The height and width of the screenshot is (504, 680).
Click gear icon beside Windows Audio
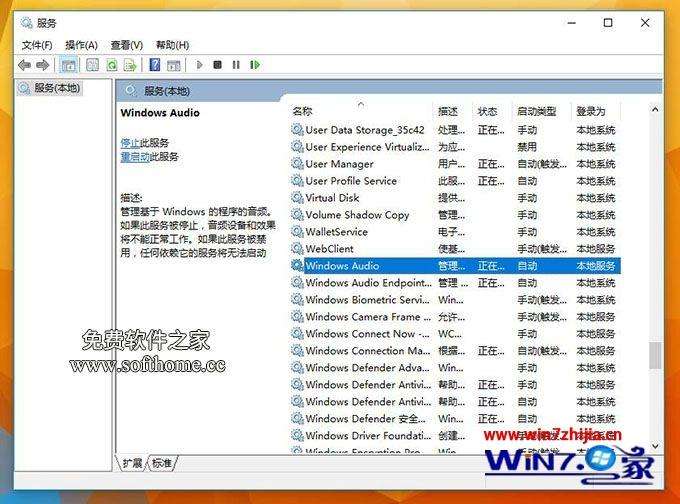tap(297, 265)
